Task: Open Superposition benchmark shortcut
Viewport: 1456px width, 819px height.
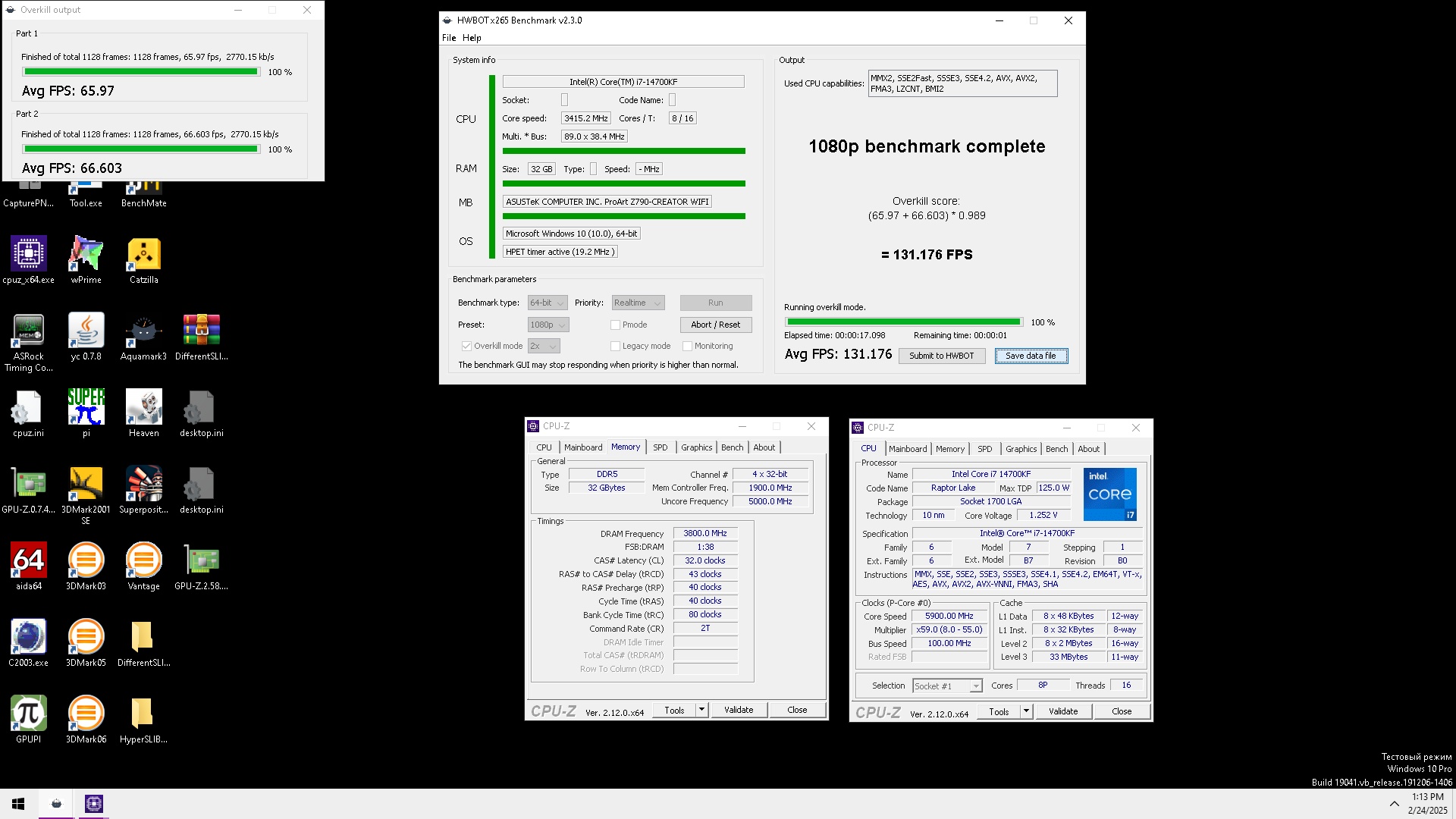Action: [x=143, y=490]
